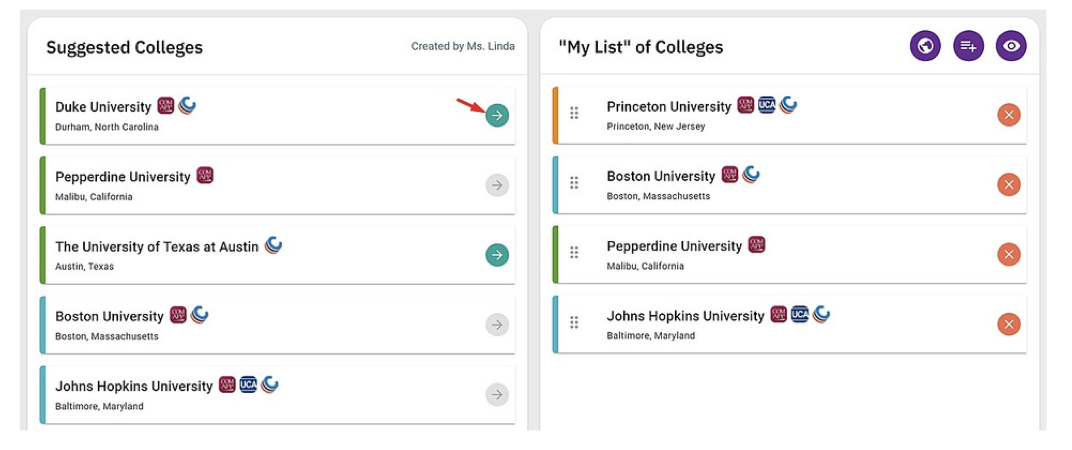Open the globe icon in My List header
The width and height of the screenshot is (1072, 450).
coord(925,46)
